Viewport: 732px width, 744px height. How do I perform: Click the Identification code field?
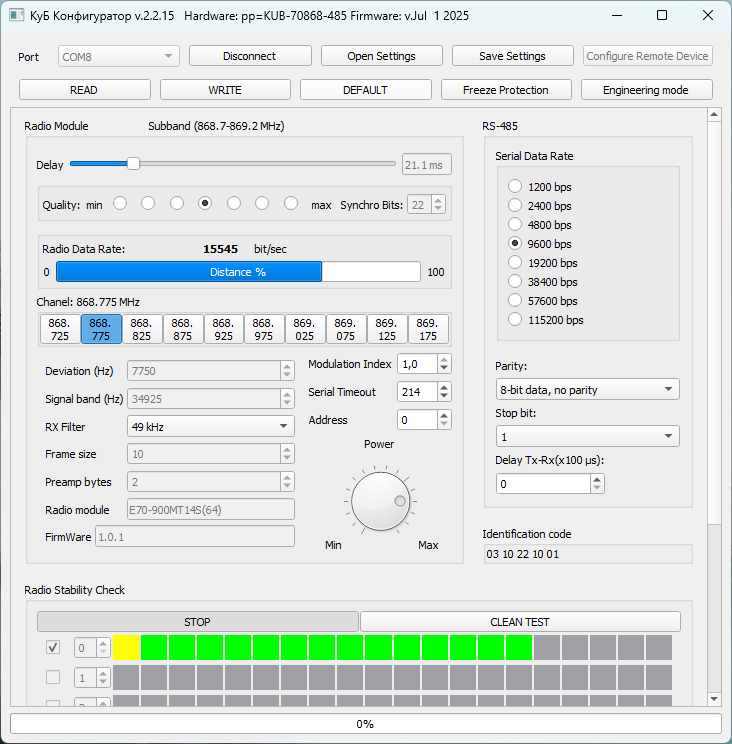pyautogui.click(x=588, y=554)
